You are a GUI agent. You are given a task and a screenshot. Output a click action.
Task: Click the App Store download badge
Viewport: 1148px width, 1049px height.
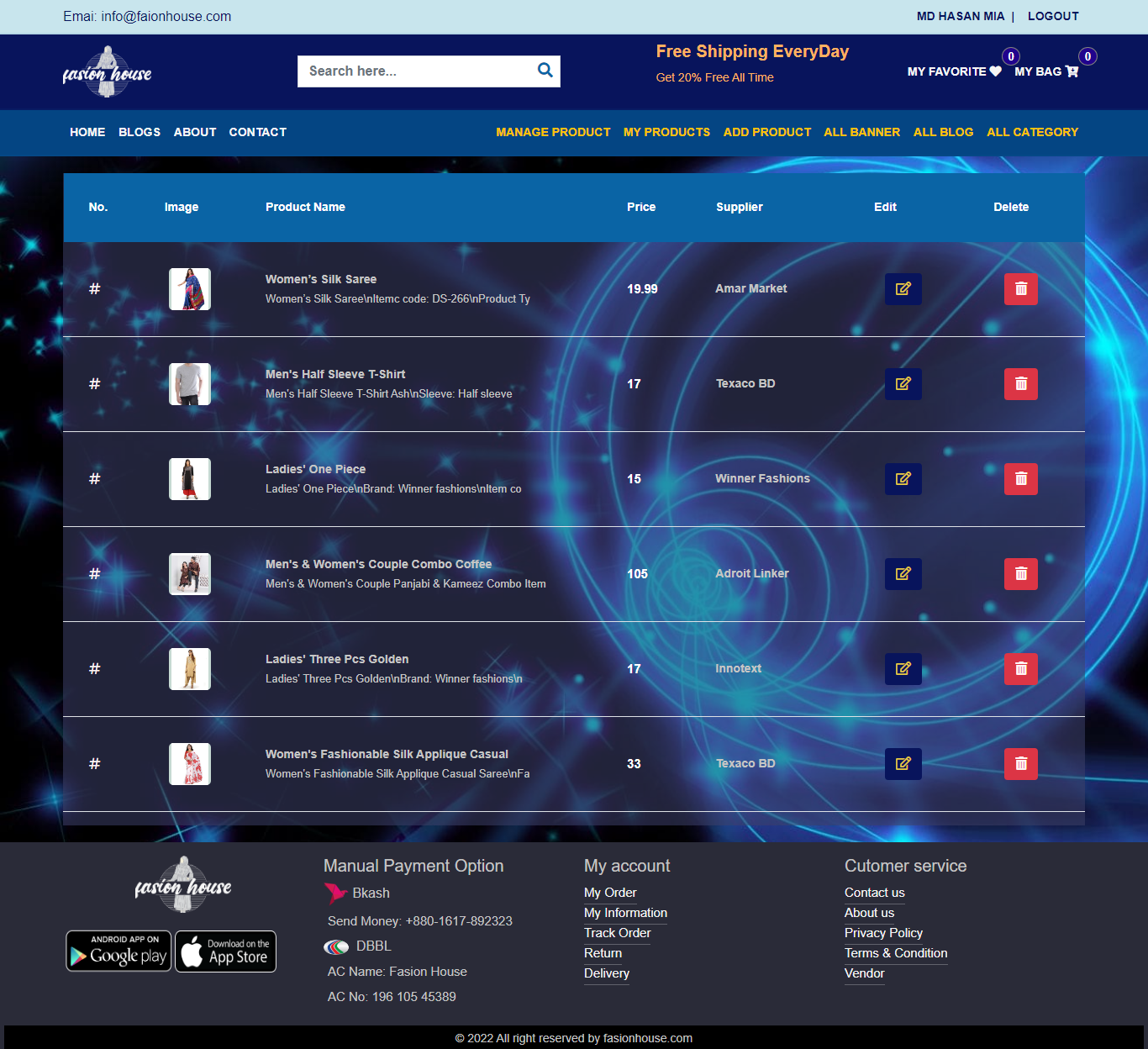(225, 951)
